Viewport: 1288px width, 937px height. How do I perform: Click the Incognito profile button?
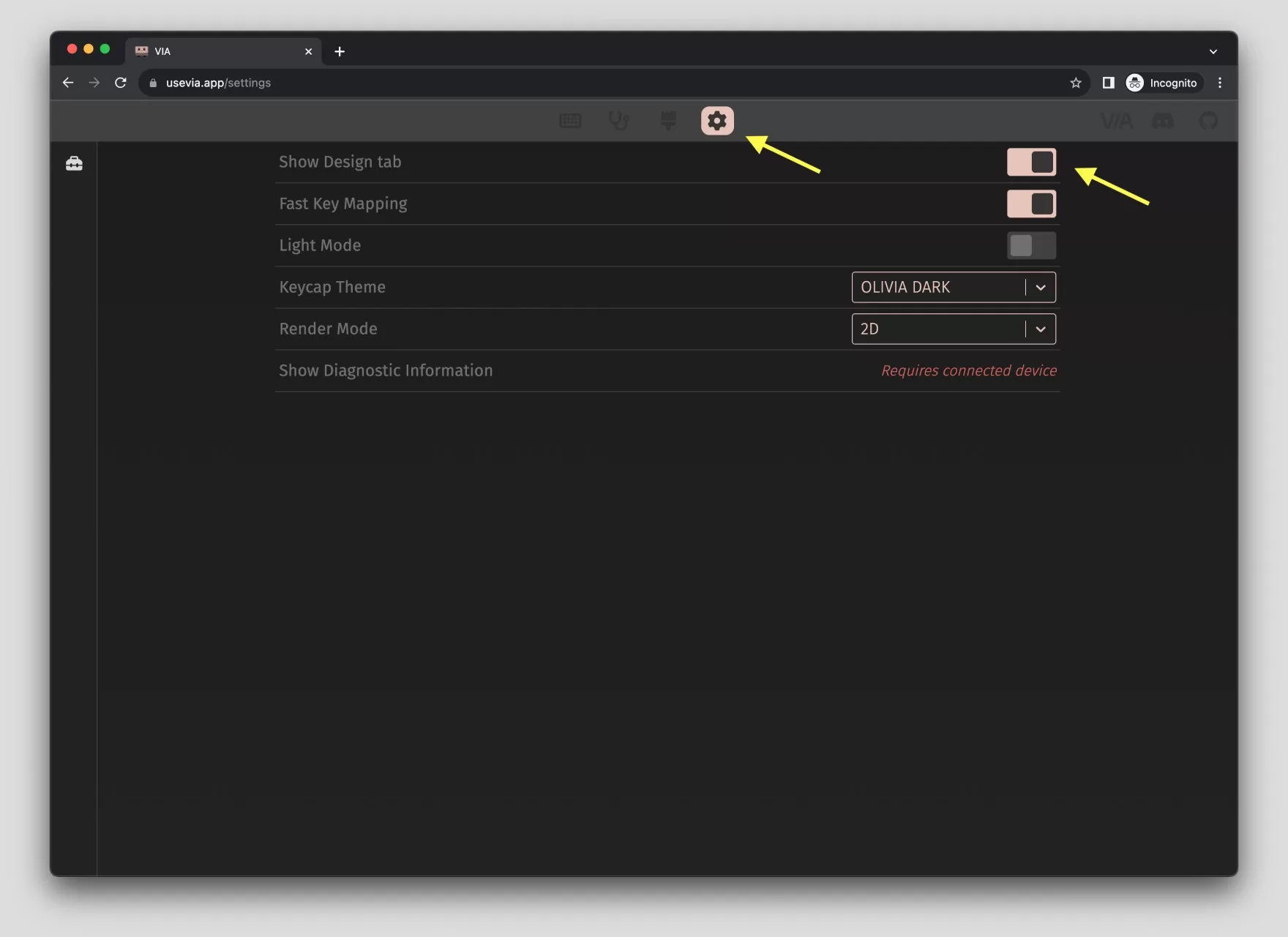tap(1163, 83)
